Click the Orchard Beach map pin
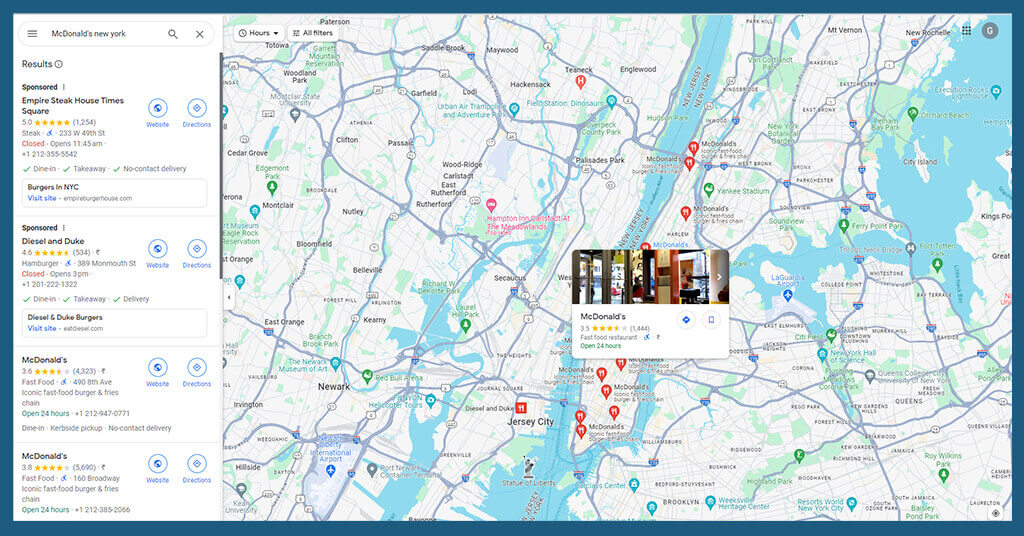The width and height of the screenshot is (1024, 536). pyautogui.click(x=913, y=114)
